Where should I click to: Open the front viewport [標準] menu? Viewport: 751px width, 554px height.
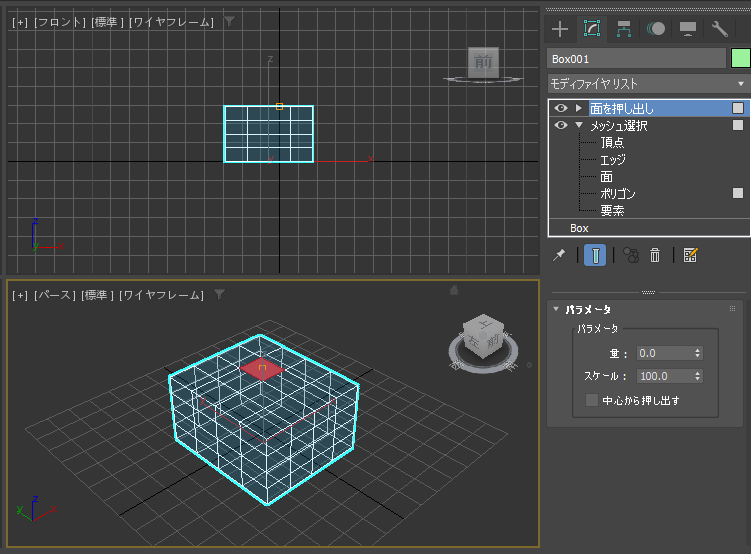coord(107,23)
